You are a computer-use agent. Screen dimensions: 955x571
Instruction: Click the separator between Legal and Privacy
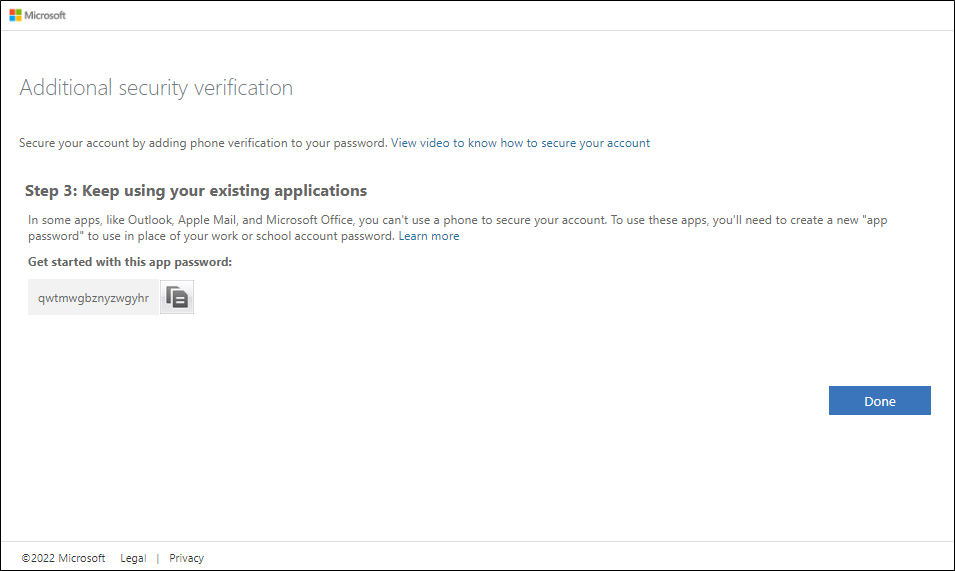tap(157, 558)
